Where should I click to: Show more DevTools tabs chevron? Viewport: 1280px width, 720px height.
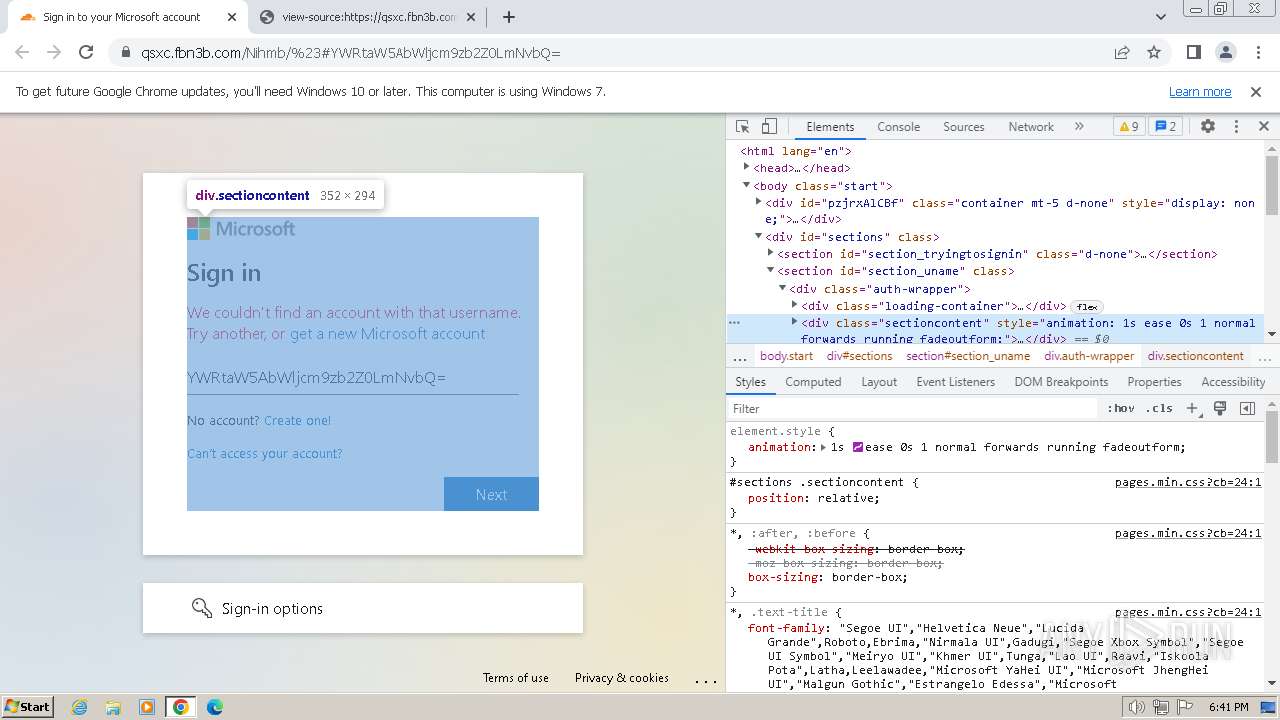1079,127
